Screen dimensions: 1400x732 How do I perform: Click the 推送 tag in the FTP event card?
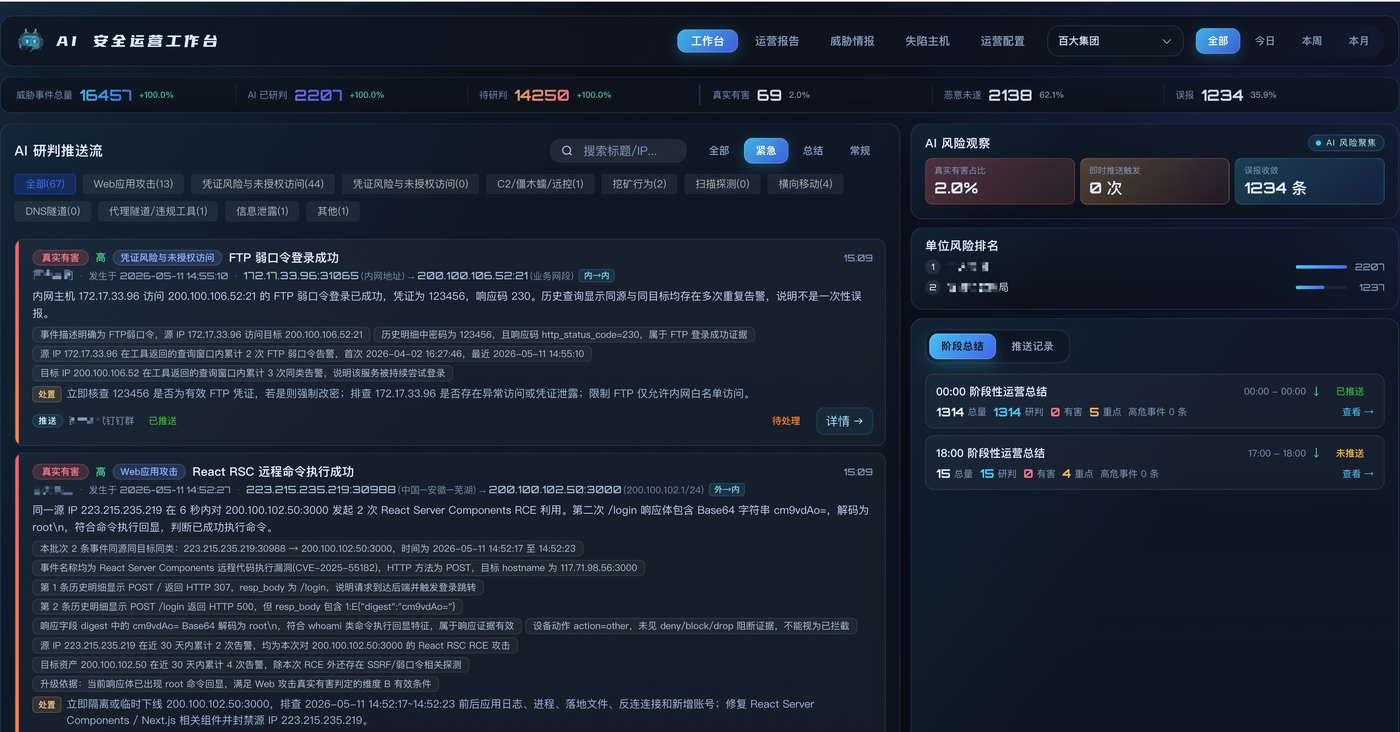47,421
